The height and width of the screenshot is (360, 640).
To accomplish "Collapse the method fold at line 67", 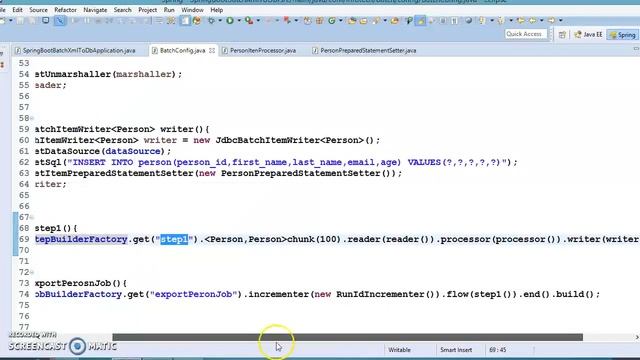I will click(x=32, y=218).
